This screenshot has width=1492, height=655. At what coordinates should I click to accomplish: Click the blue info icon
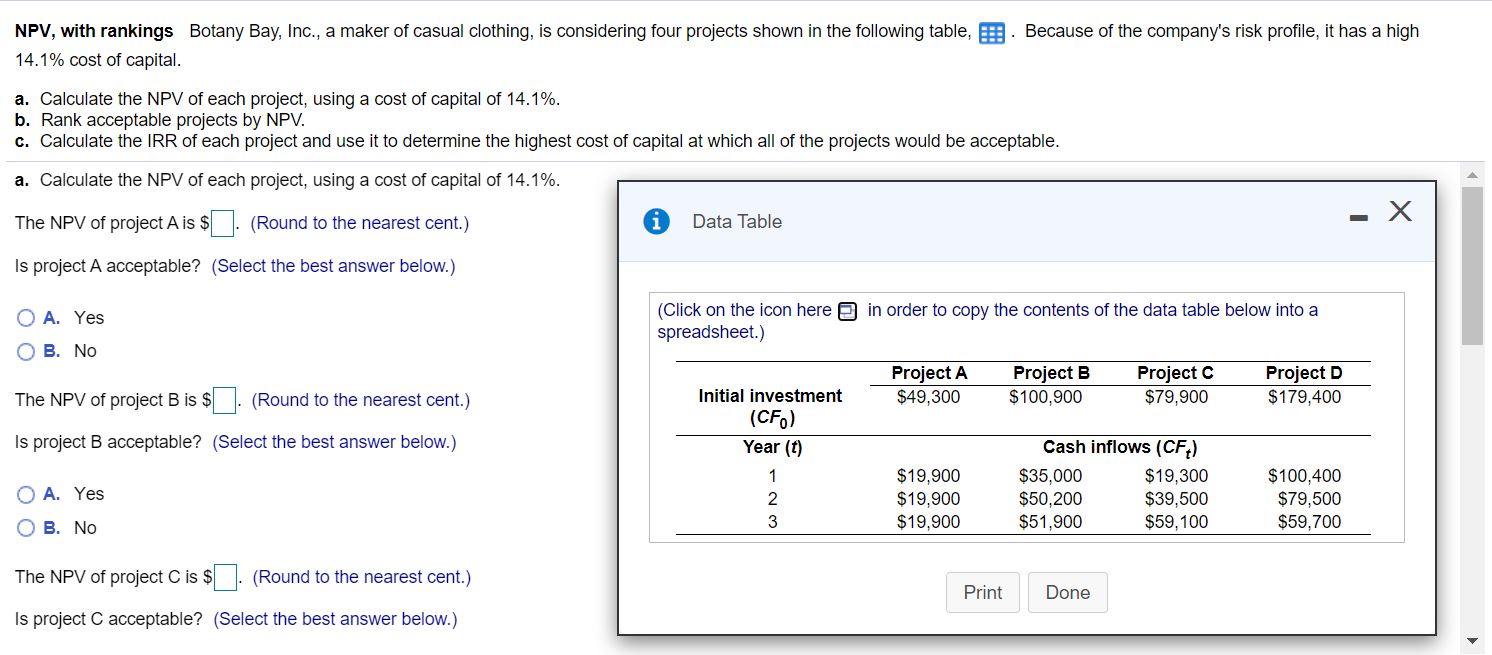658,222
